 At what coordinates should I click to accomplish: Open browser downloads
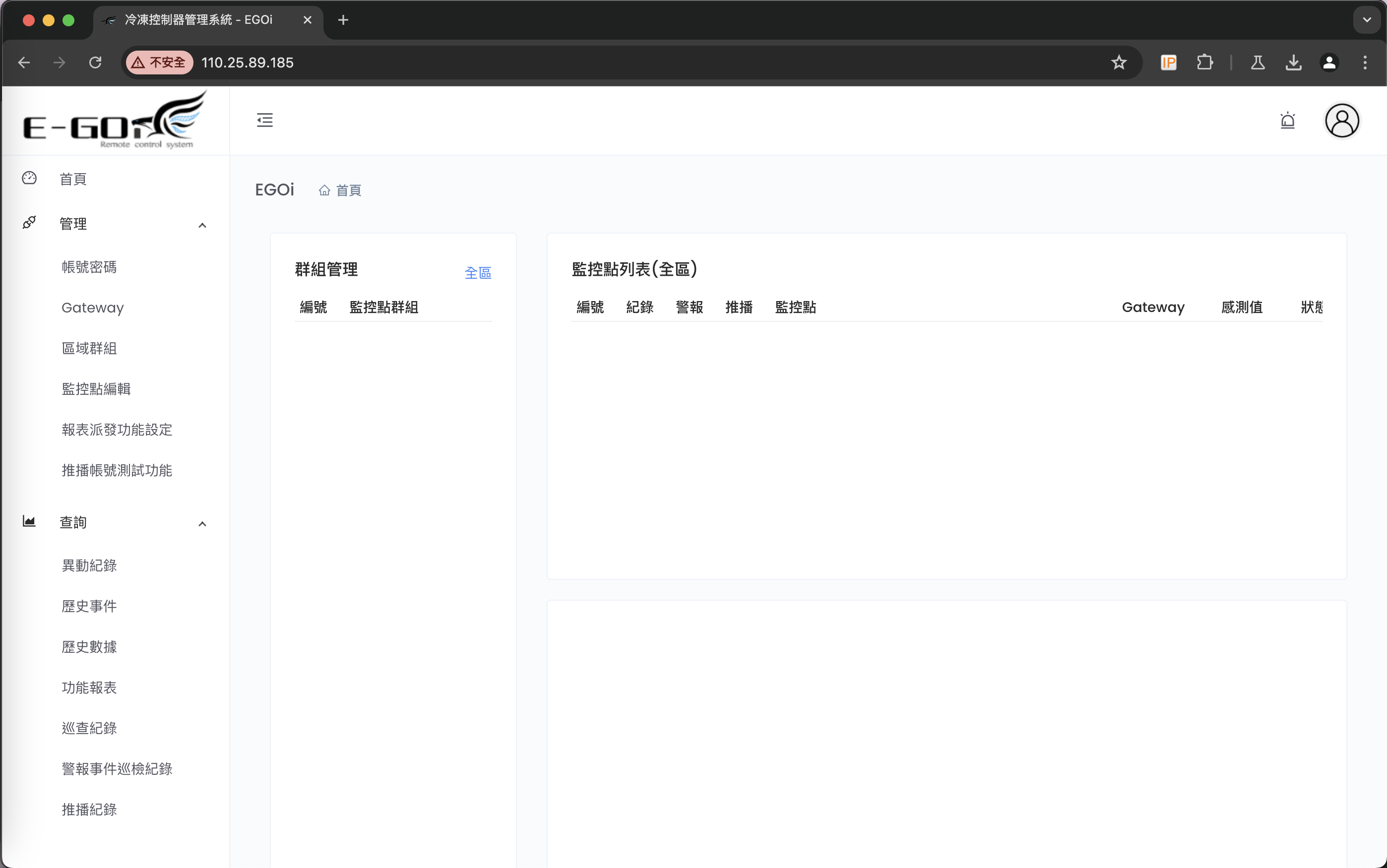coord(1293,62)
